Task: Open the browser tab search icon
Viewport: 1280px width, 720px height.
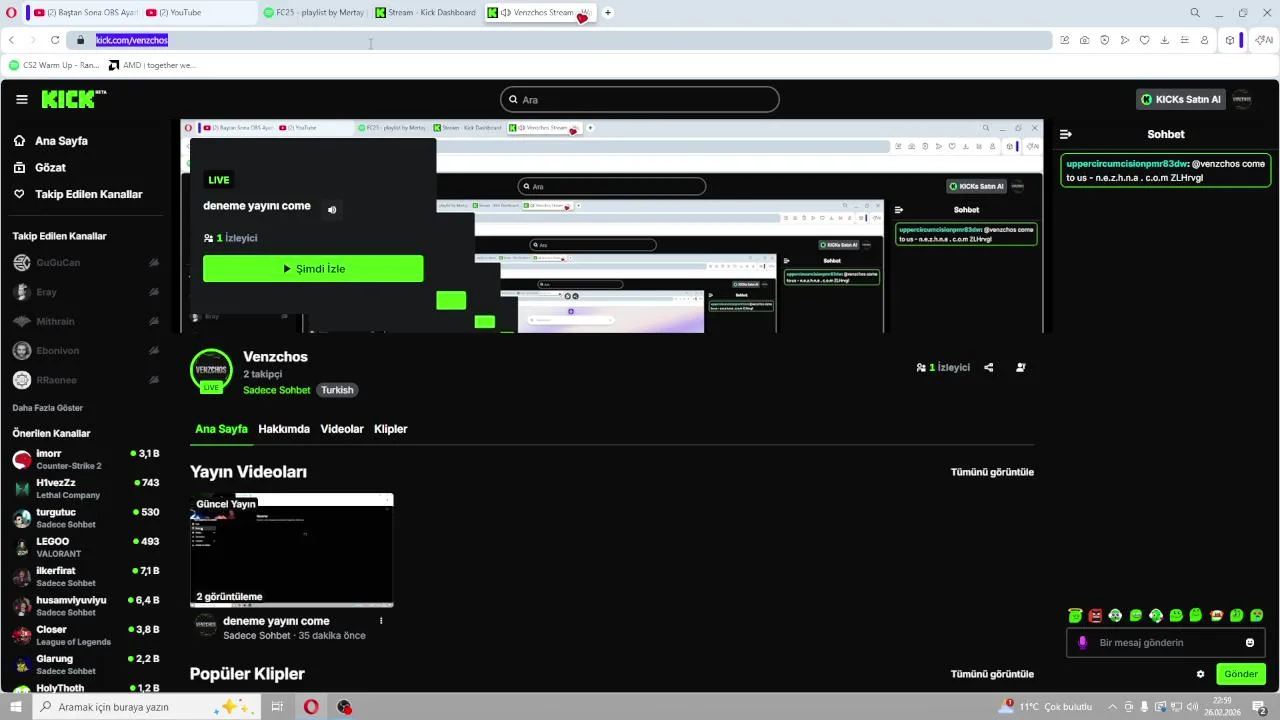Action: pos(1195,13)
